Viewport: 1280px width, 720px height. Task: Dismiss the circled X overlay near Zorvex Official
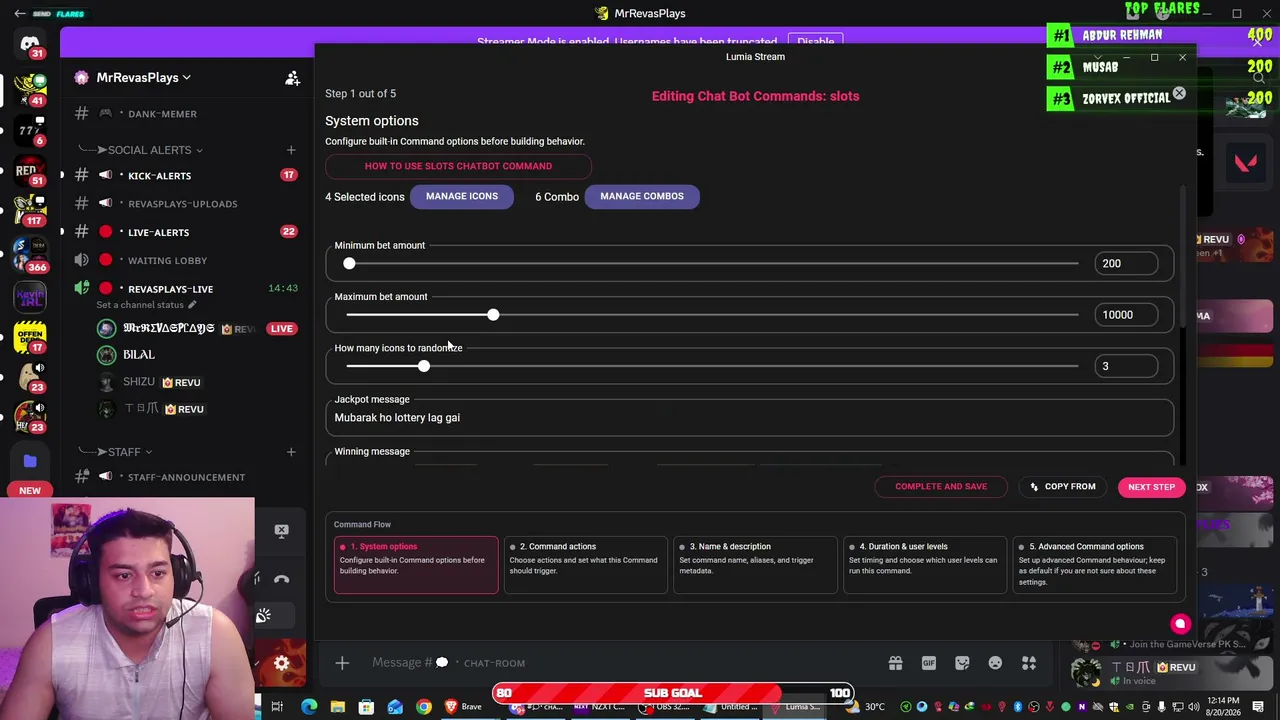pyautogui.click(x=1179, y=94)
